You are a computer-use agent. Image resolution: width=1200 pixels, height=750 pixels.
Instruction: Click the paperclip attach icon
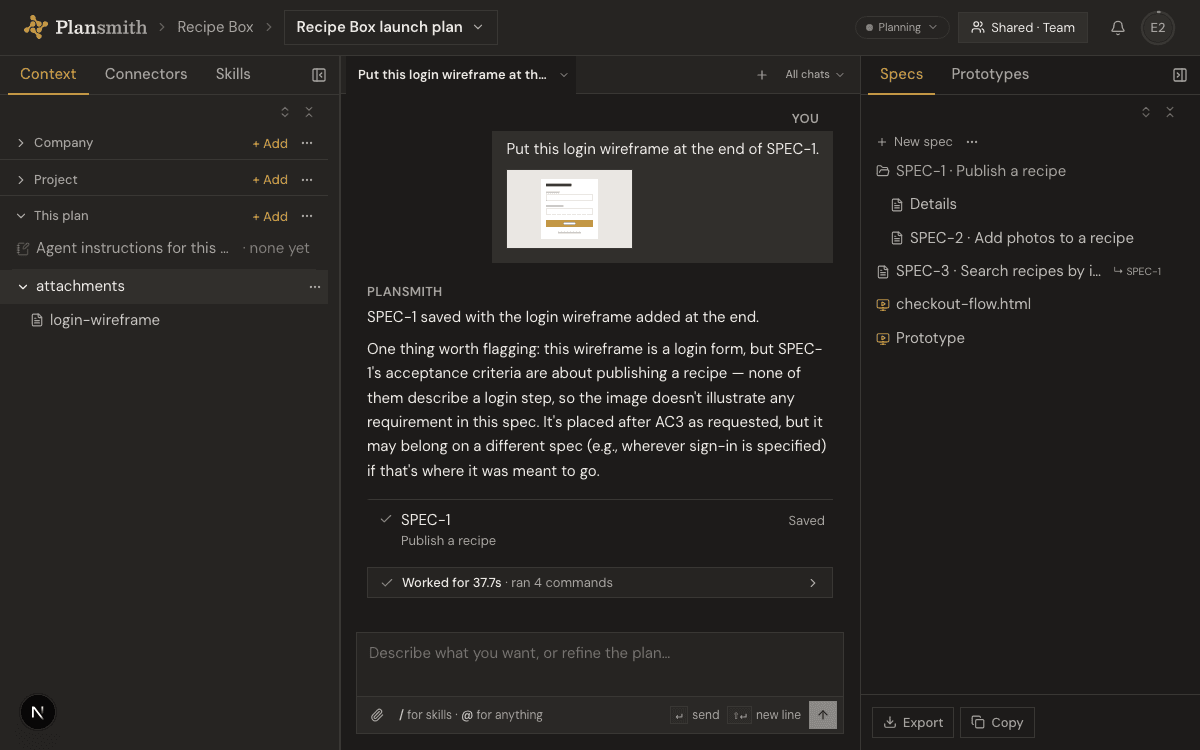pos(377,715)
